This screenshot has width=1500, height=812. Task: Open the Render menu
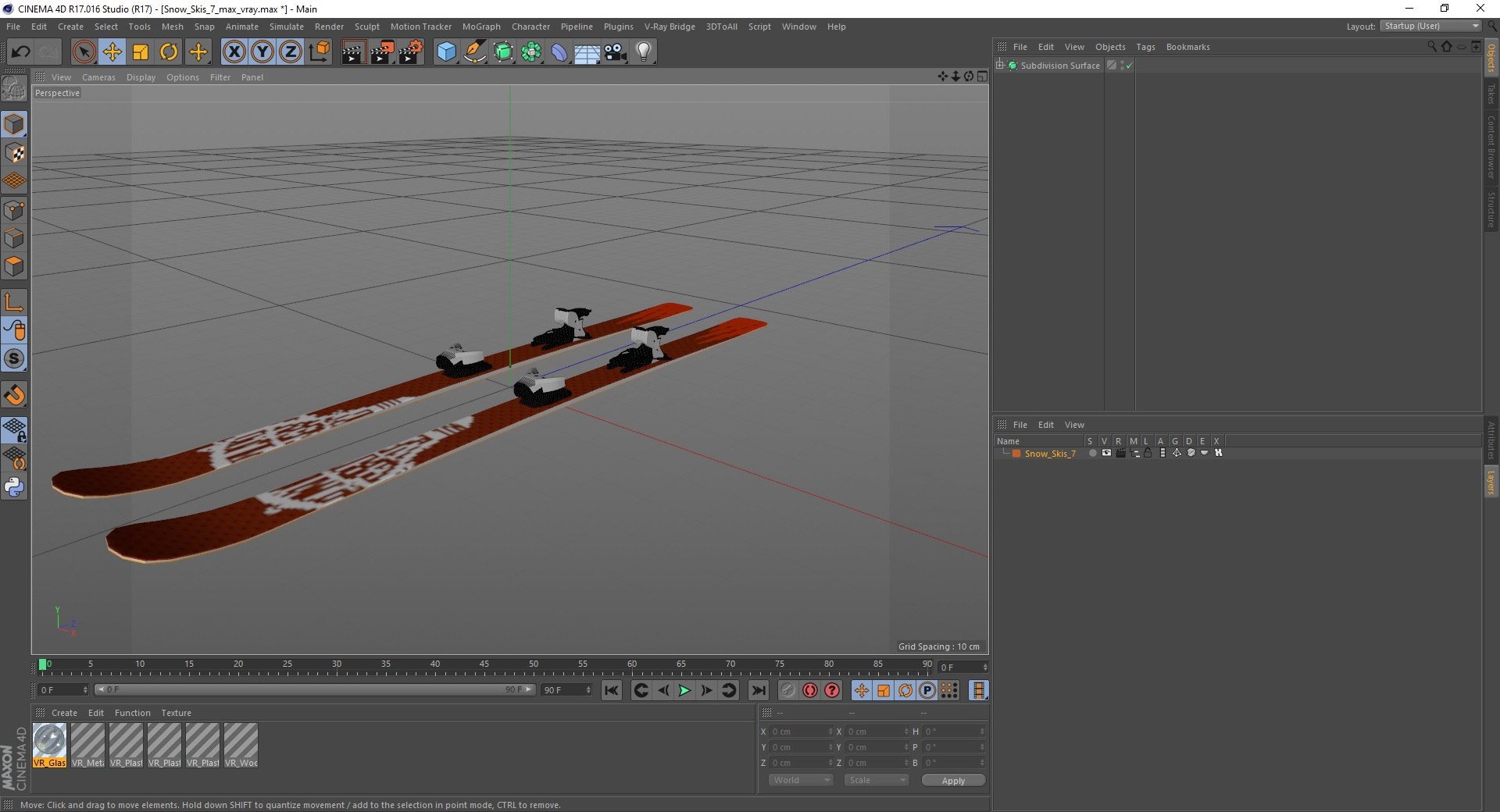[x=329, y=27]
